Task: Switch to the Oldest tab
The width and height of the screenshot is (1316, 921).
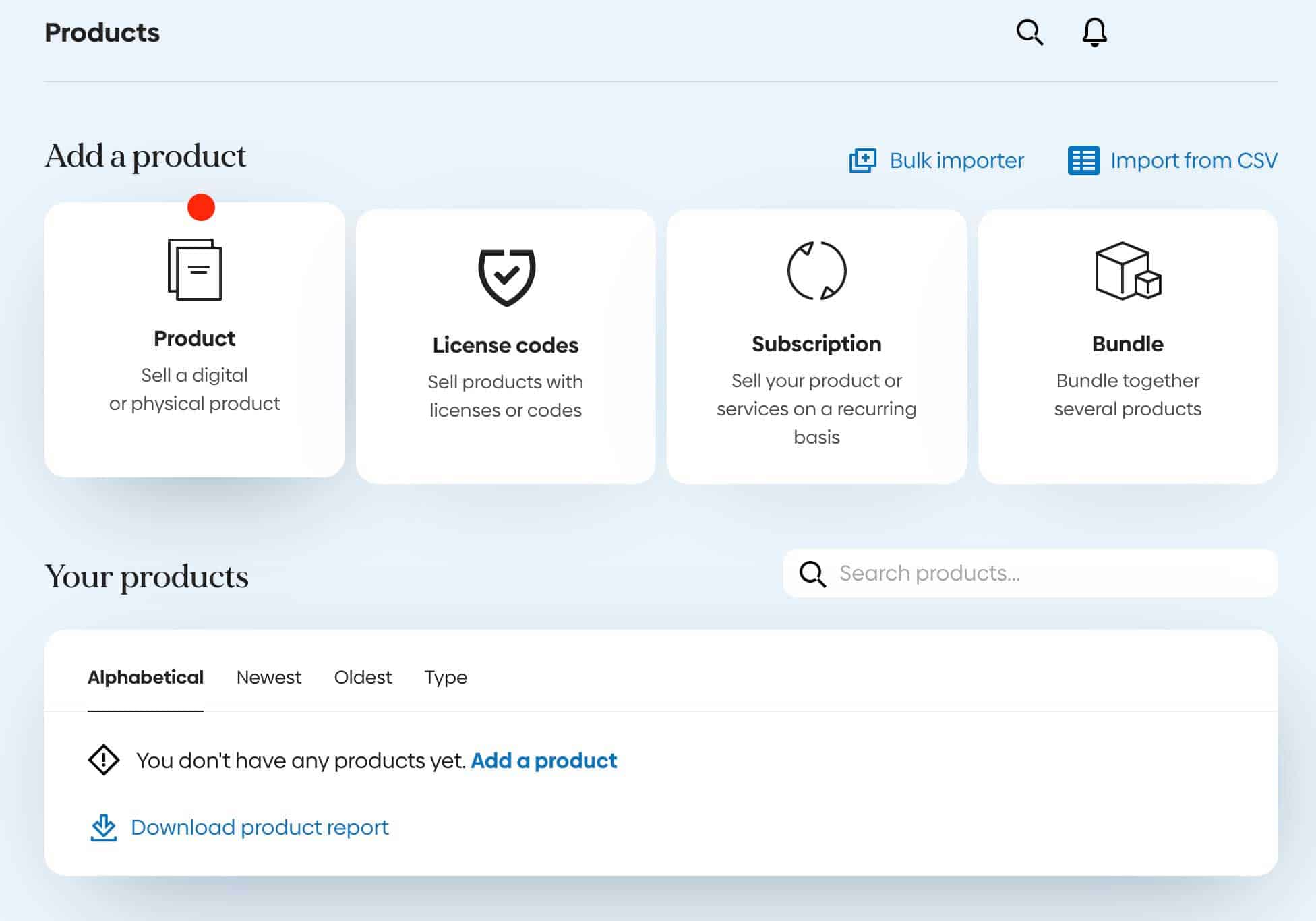Action: click(363, 677)
